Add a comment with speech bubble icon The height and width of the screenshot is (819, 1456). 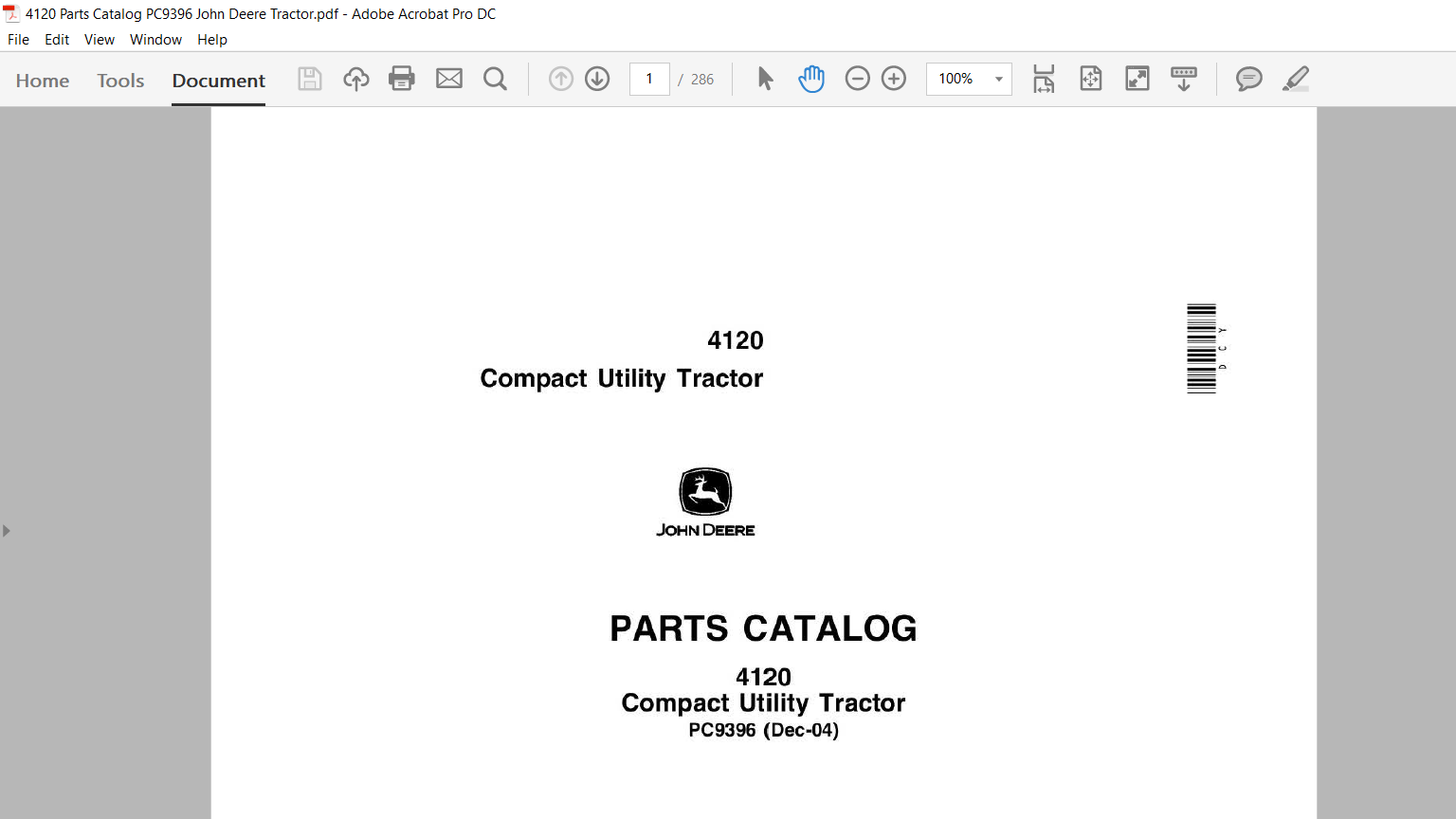(x=1249, y=79)
